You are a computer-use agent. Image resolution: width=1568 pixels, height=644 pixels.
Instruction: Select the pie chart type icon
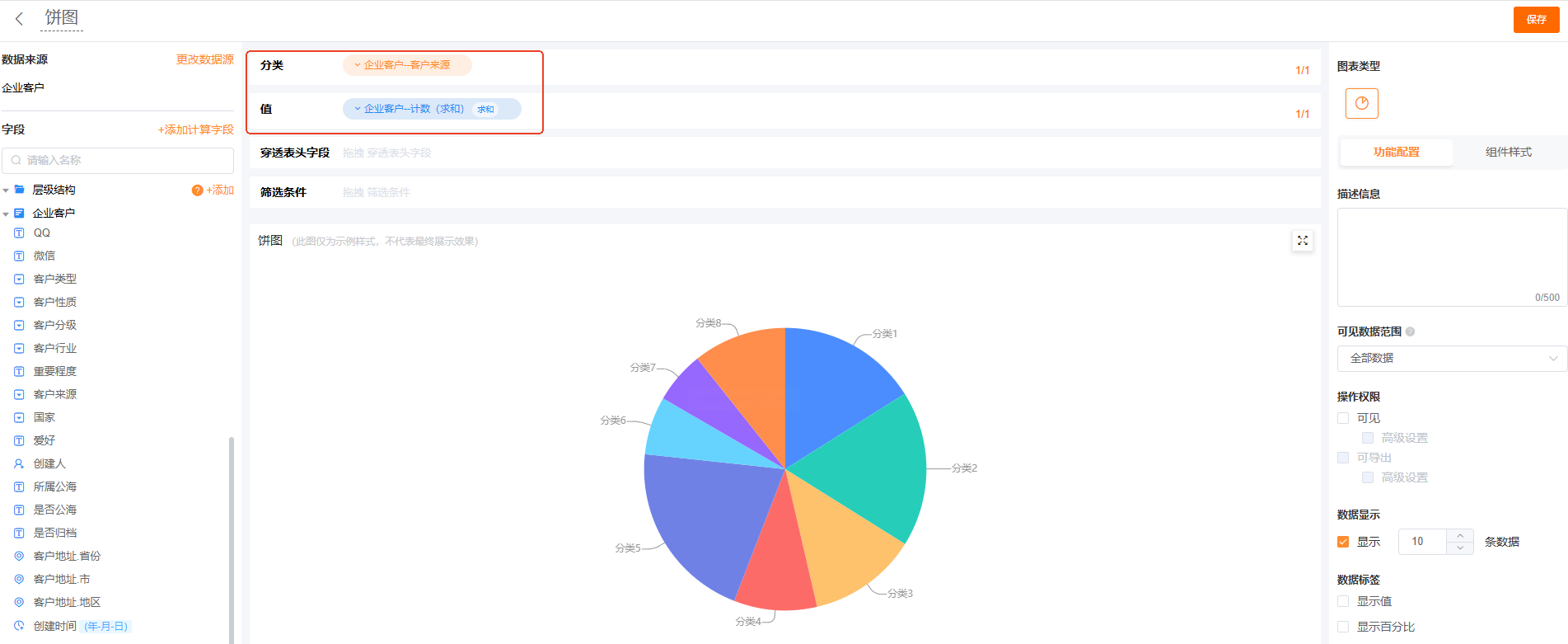(1361, 104)
